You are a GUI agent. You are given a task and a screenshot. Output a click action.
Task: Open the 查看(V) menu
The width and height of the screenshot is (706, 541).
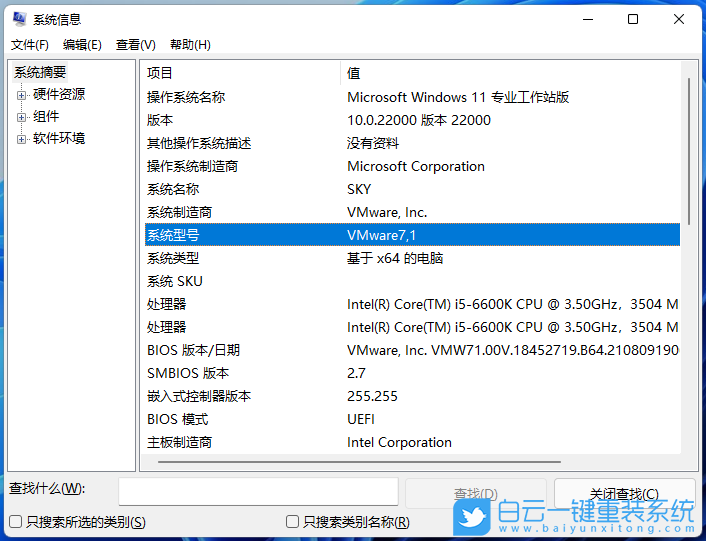(x=136, y=45)
